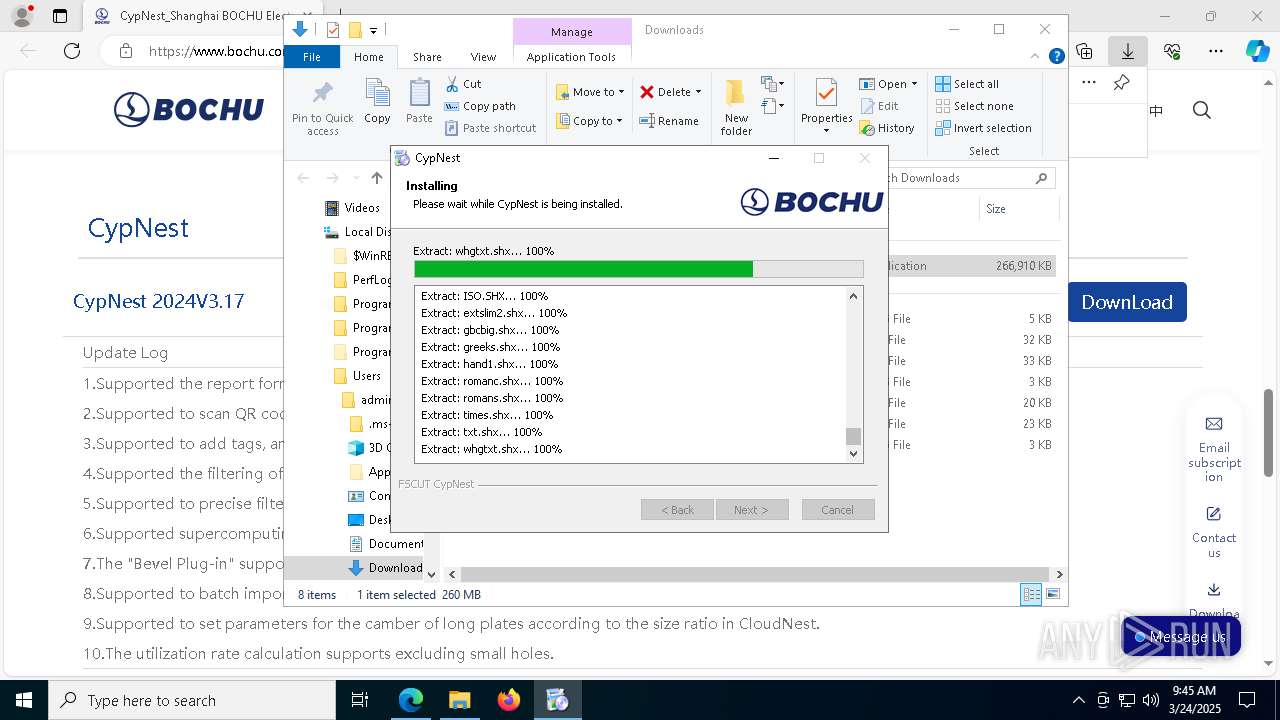Collapse the Explorer ribbon chevron
The height and width of the screenshot is (720, 1280).
pos(1037,57)
